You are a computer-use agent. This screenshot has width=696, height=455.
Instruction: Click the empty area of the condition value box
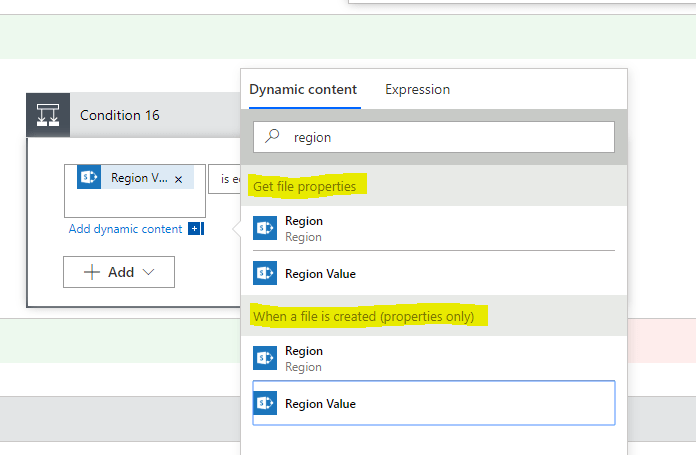[134, 205]
